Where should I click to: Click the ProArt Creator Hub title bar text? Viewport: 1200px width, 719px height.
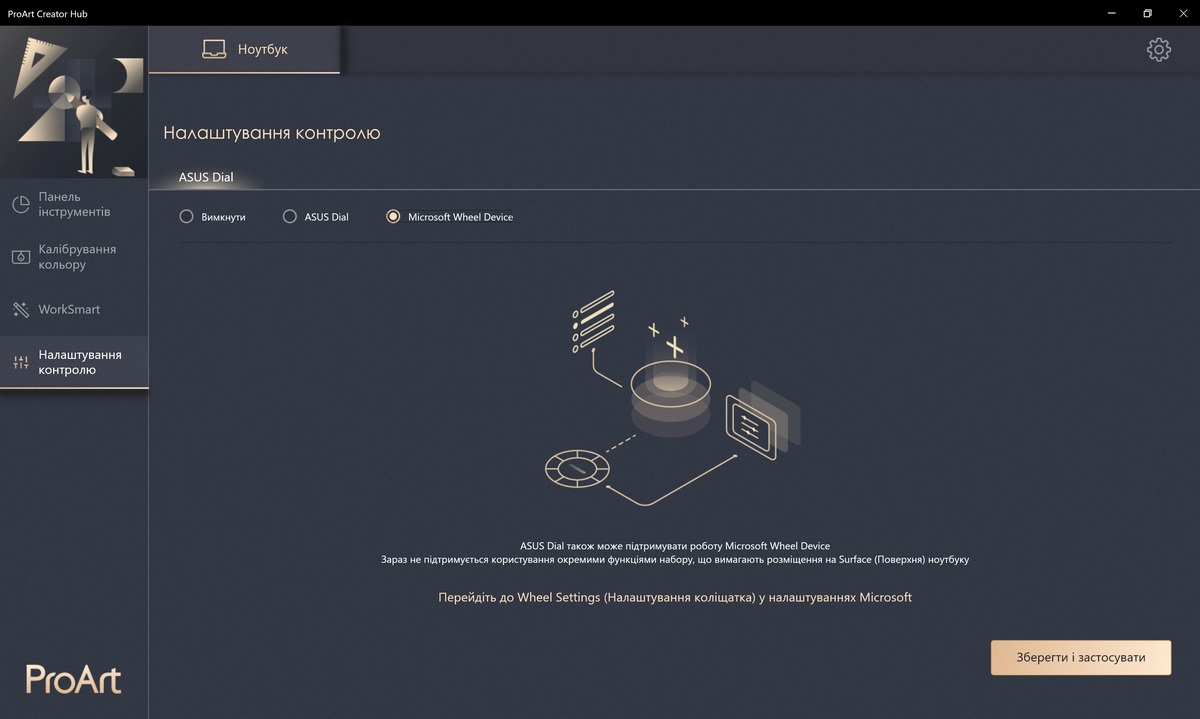50,13
